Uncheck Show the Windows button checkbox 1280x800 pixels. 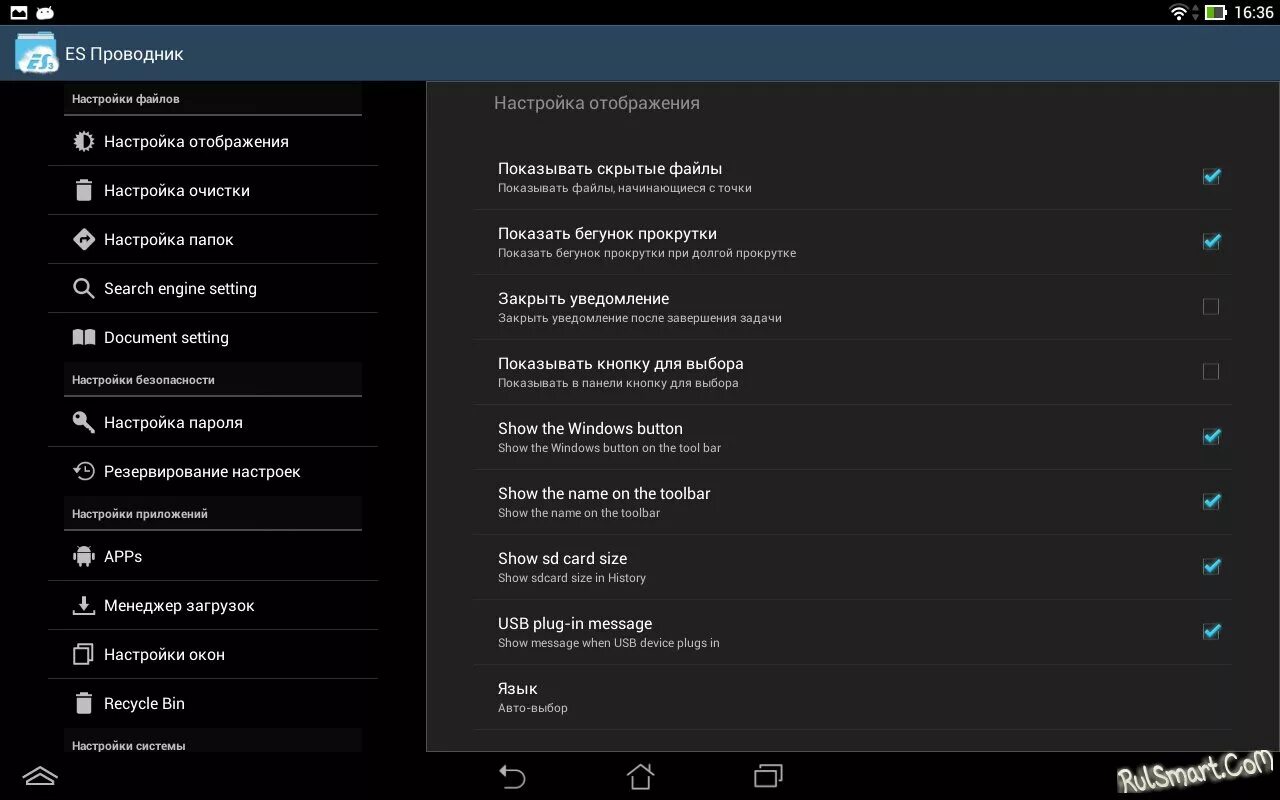click(1211, 436)
